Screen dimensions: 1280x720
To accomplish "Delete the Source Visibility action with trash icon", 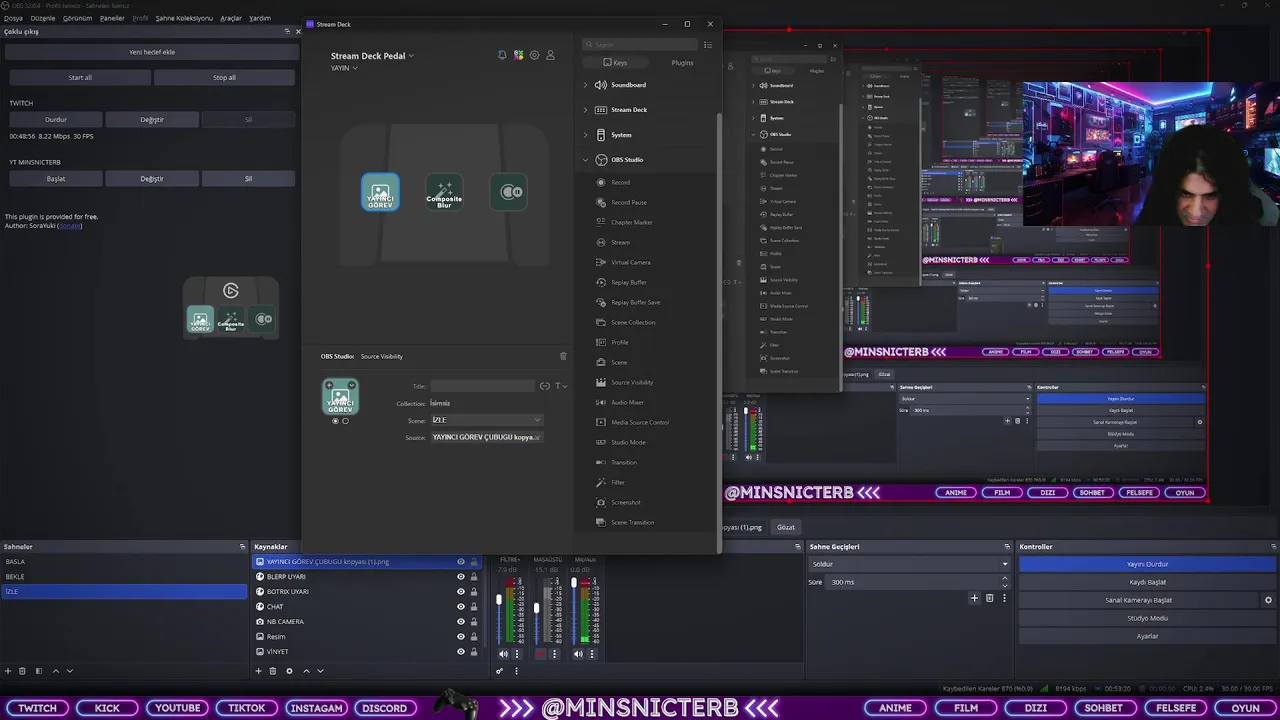I will pyautogui.click(x=563, y=356).
